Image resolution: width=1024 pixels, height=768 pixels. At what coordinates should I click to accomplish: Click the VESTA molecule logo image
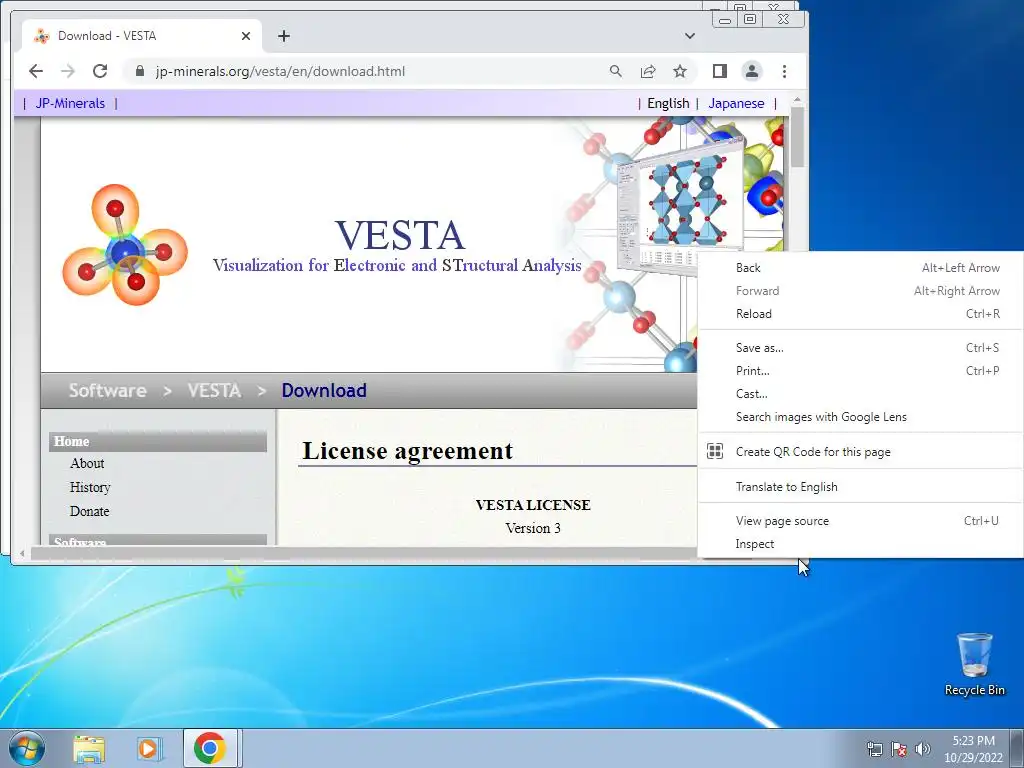[x=125, y=245]
